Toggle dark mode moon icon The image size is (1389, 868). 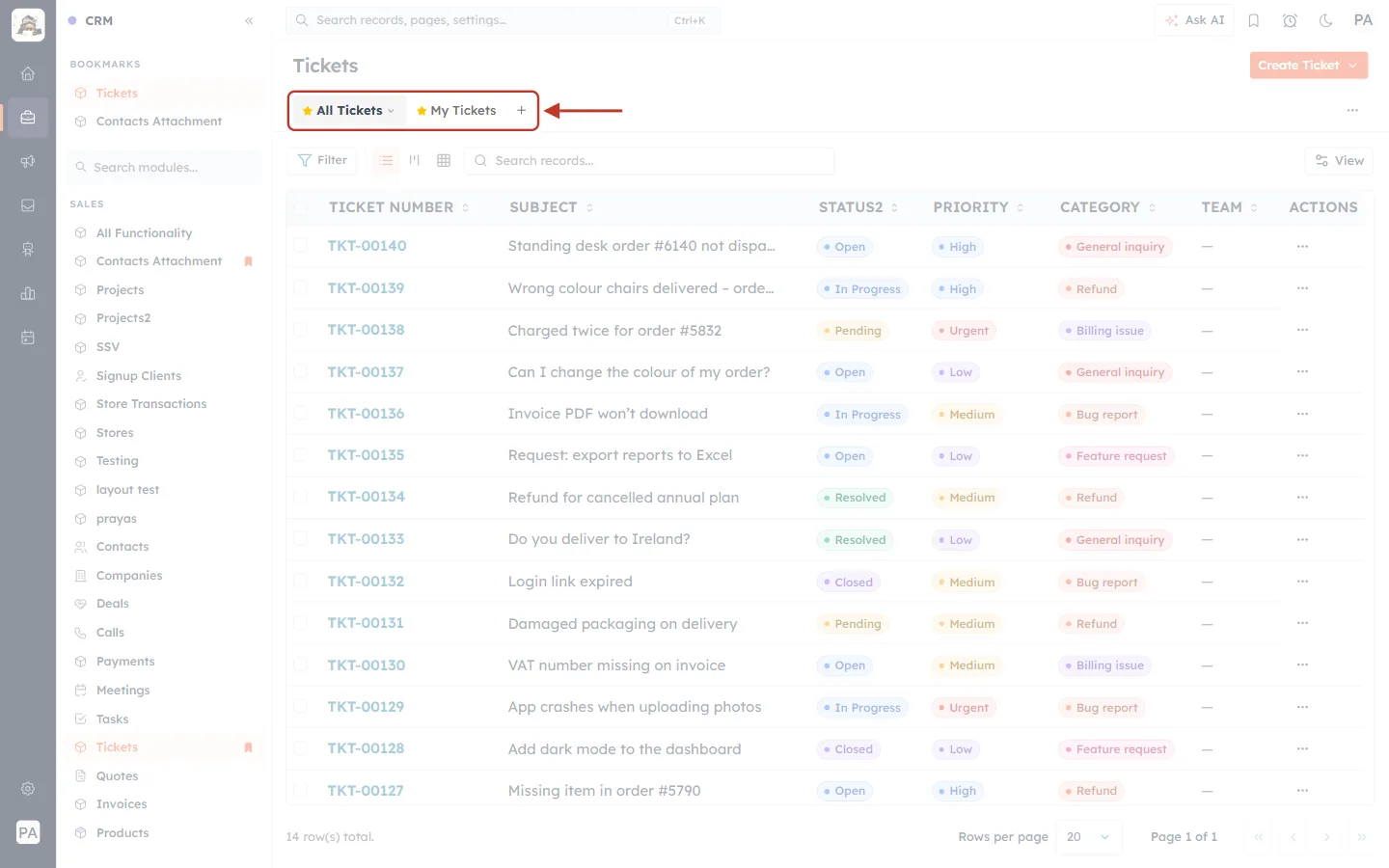[1326, 20]
